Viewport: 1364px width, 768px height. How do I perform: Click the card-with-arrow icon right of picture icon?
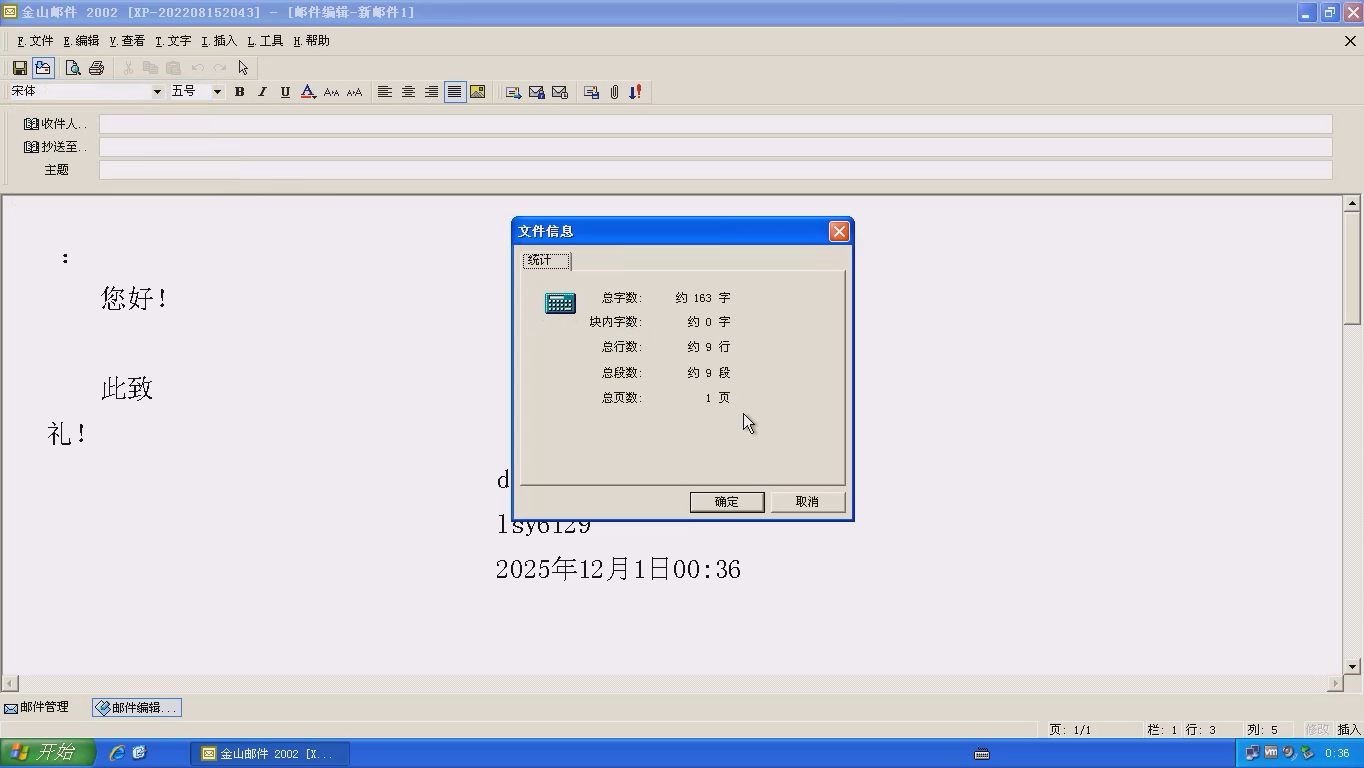[x=513, y=92]
